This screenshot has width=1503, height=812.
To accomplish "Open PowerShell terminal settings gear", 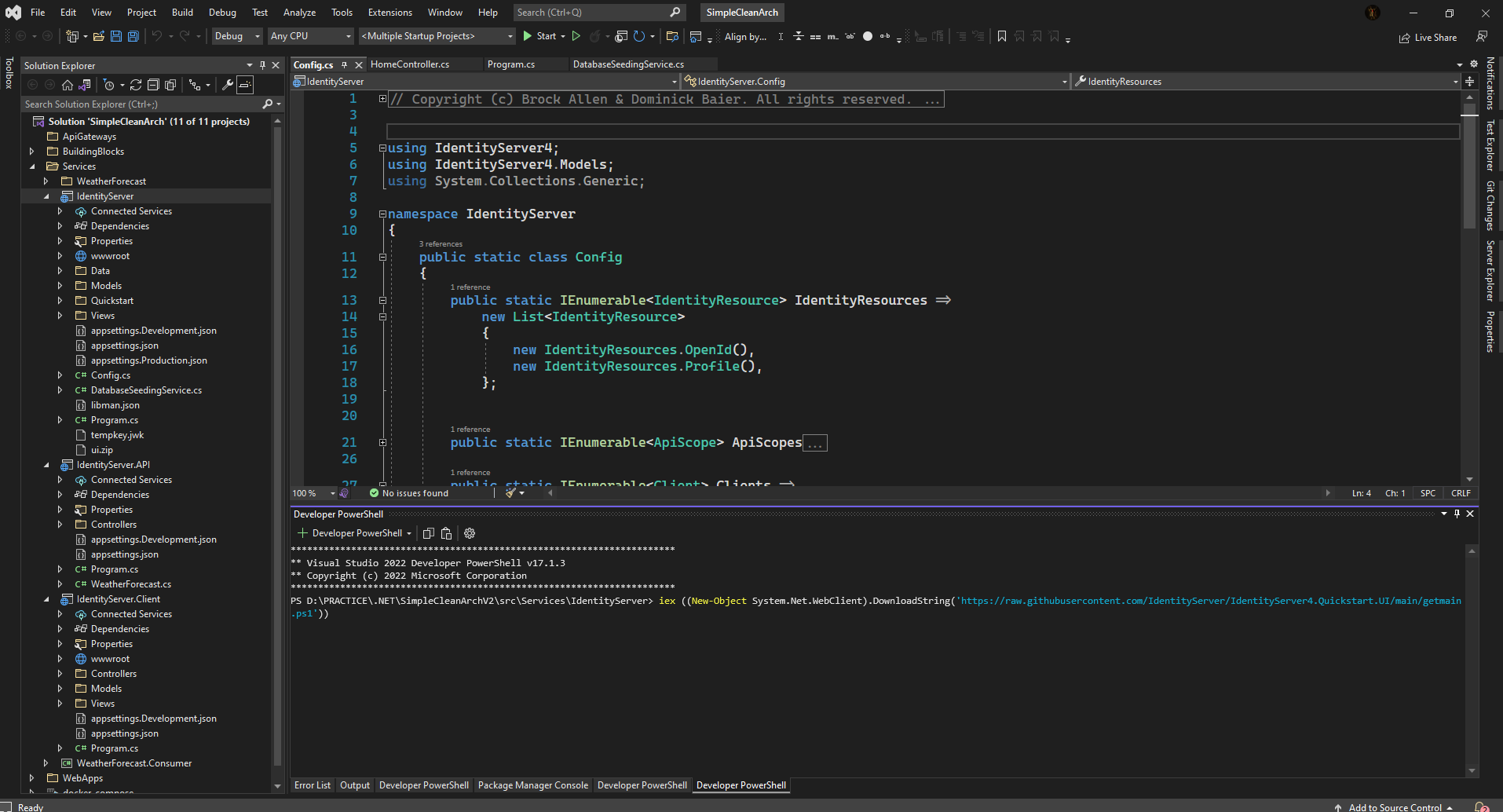I will [470, 533].
